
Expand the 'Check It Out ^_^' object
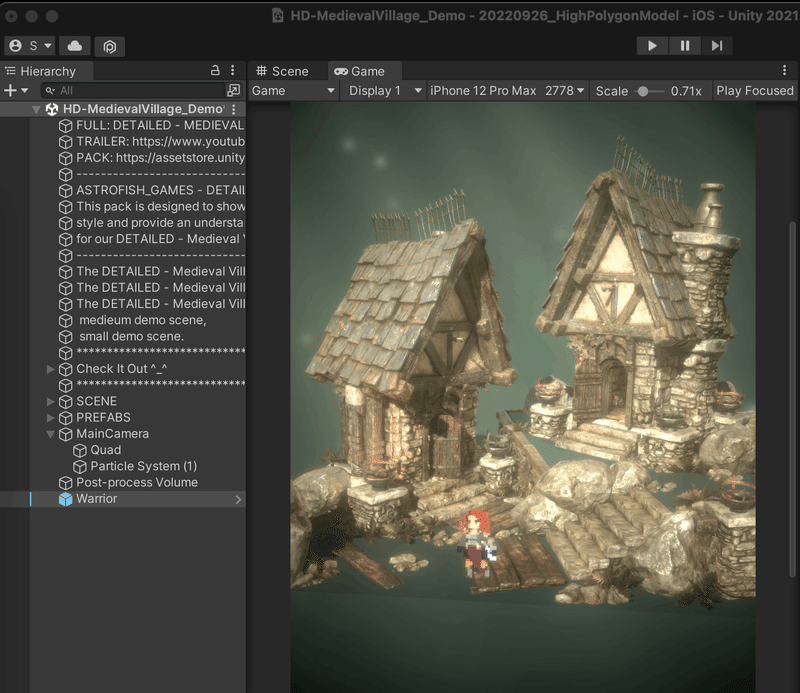point(50,369)
